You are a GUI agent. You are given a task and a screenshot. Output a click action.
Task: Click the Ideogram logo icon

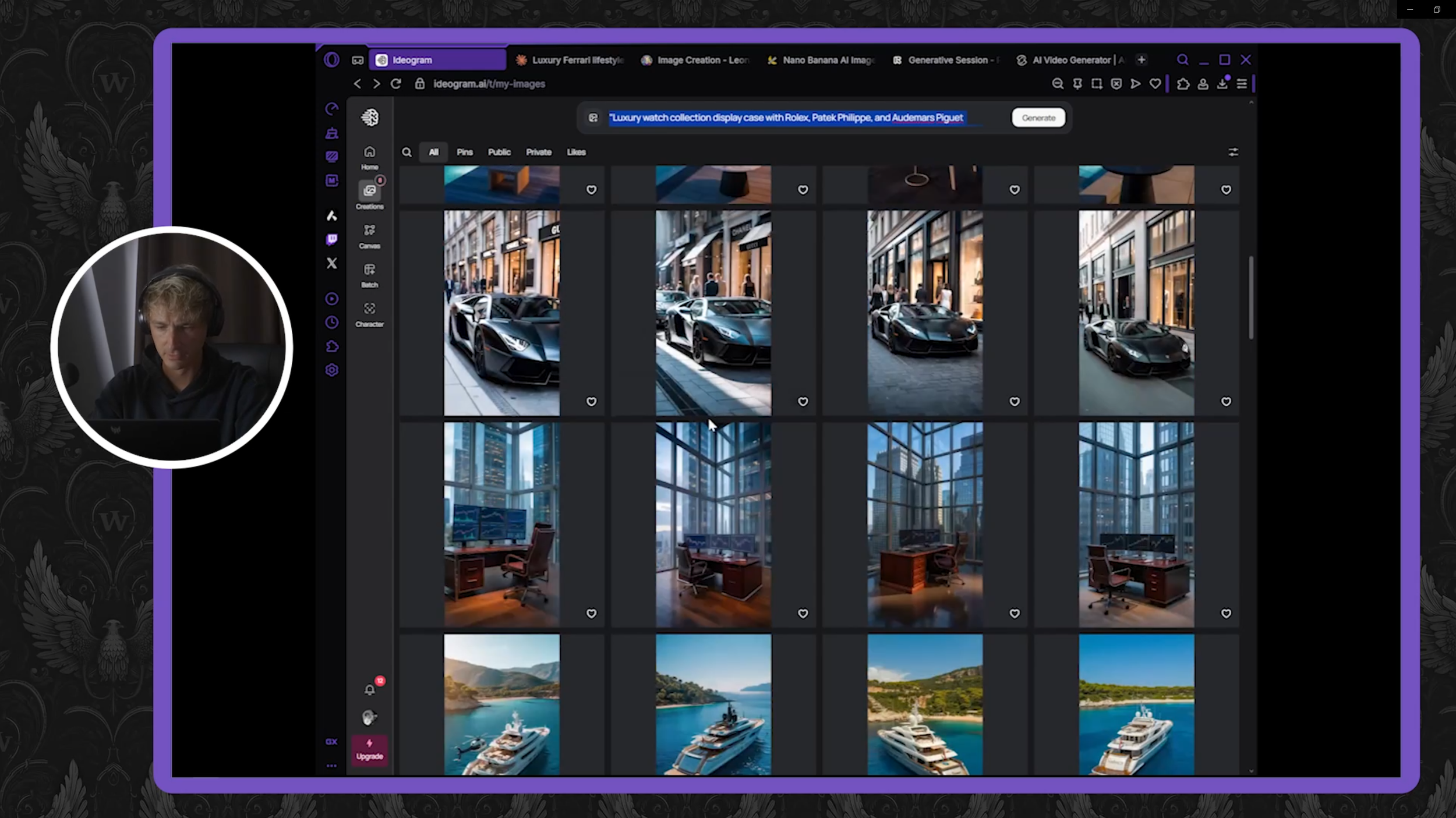369,118
